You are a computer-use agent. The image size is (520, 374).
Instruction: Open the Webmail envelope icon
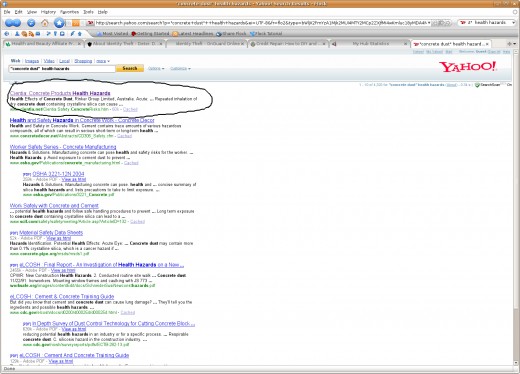click(38, 34)
